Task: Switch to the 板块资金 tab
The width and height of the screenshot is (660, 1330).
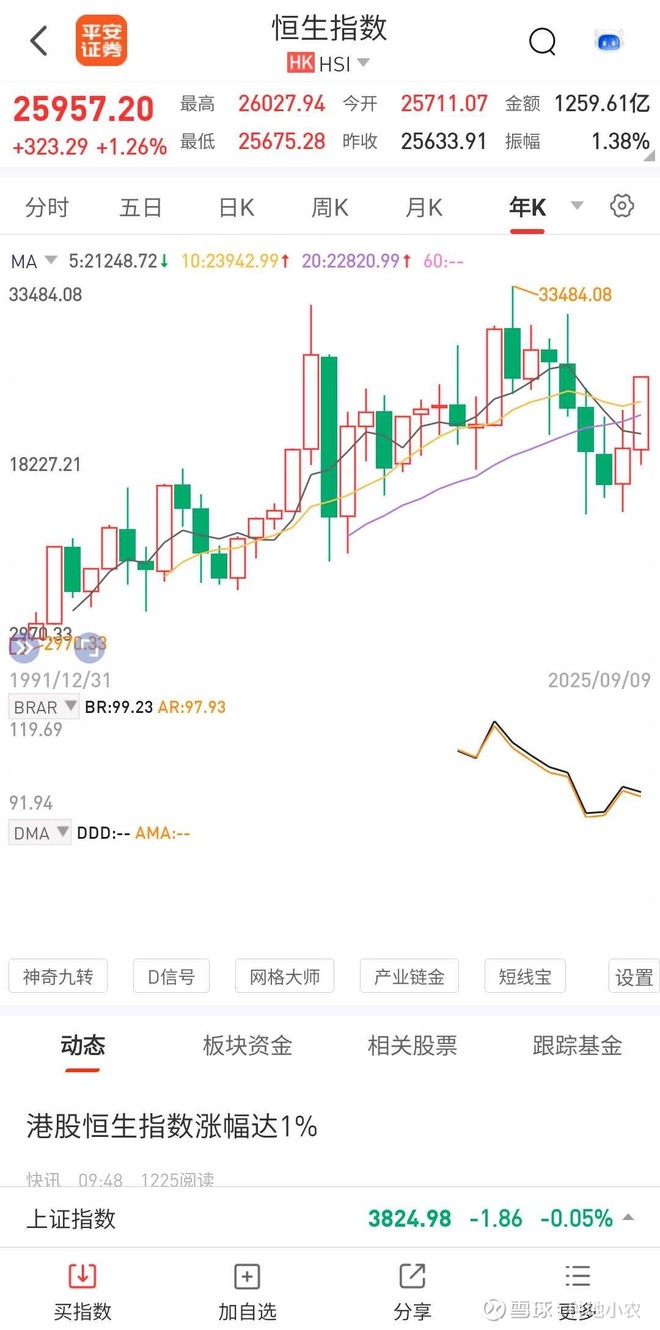Action: click(247, 1046)
